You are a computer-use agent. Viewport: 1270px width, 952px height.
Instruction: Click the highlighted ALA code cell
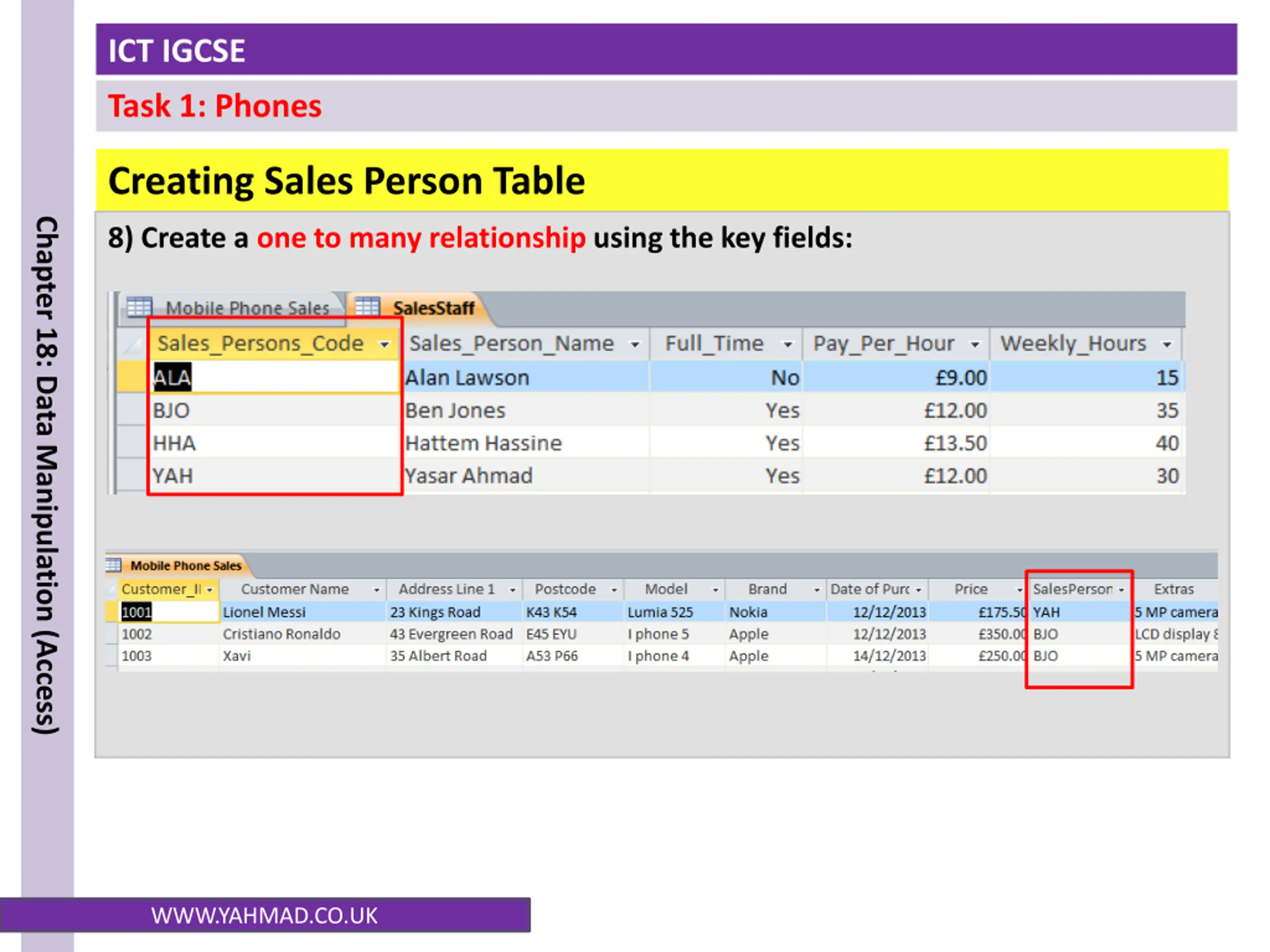tap(275, 378)
